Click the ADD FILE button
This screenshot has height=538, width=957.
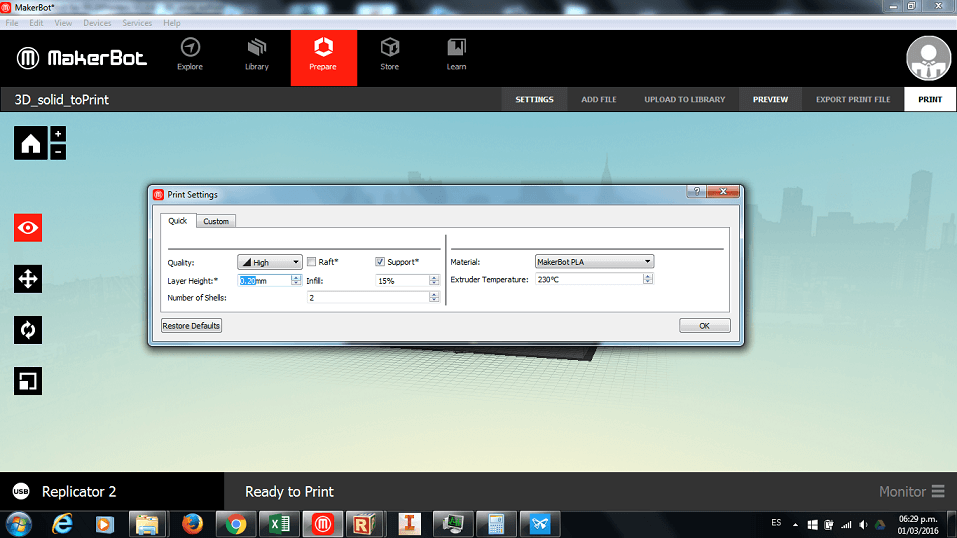pos(598,99)
